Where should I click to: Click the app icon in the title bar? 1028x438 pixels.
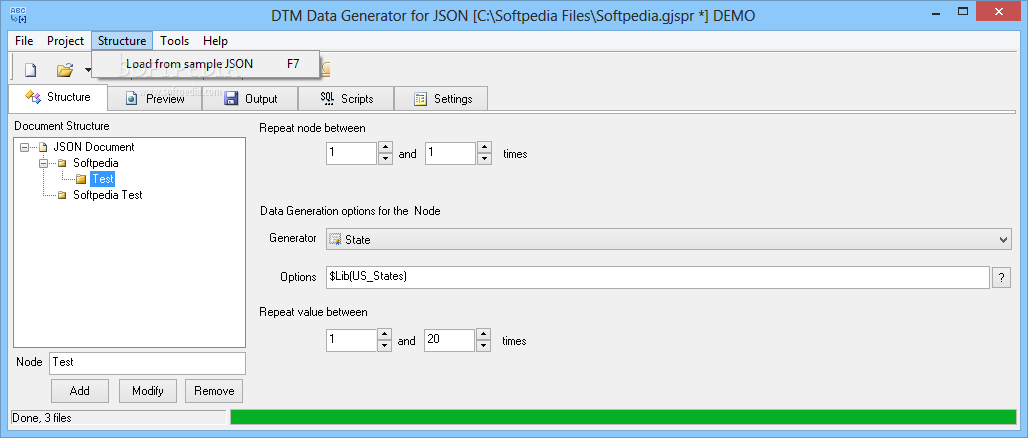pos(19,14)
